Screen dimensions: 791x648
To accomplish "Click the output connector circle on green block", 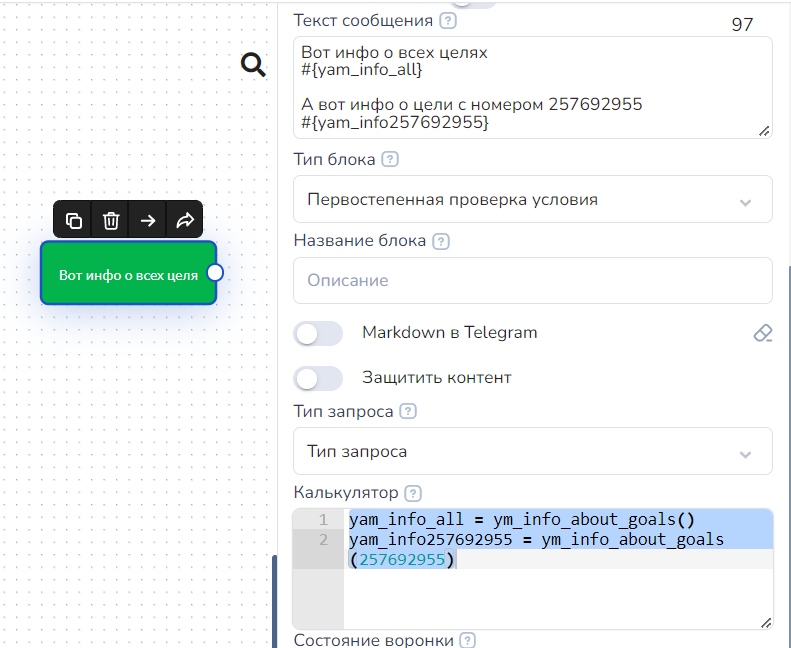I will coord(215,273).
